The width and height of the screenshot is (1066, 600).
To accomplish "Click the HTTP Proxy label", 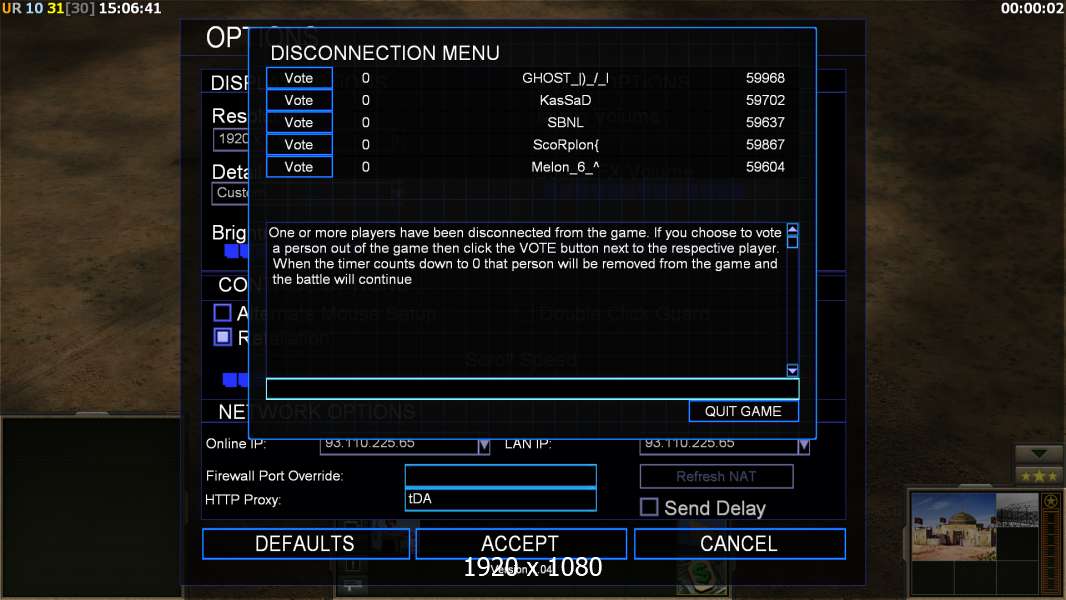I will (243, 500).
